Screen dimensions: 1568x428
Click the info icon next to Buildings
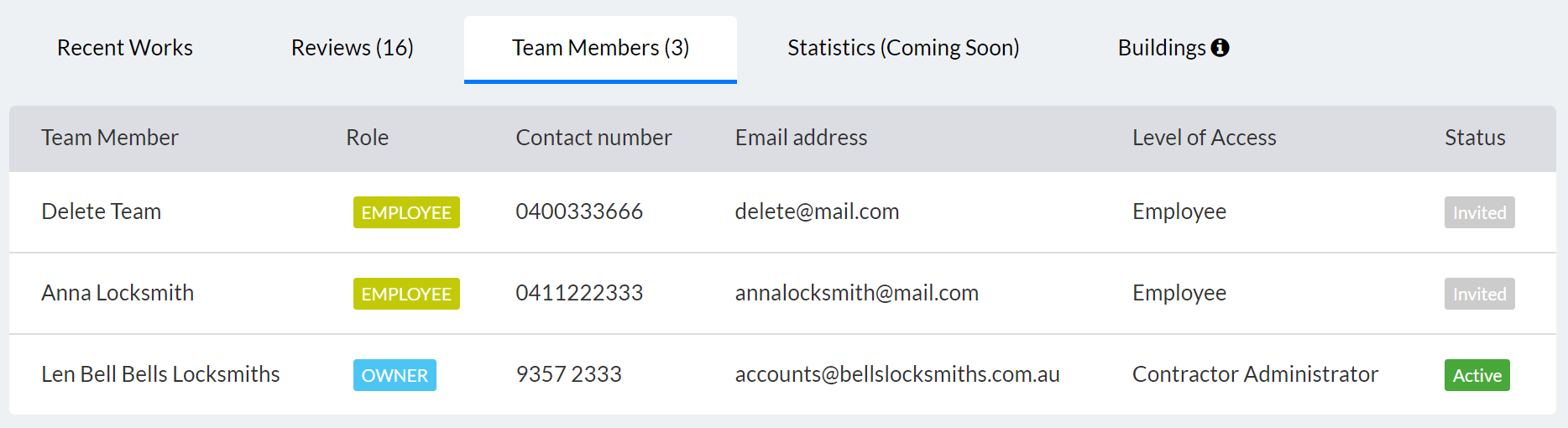pyautogui.click(x=1220, y=48)
